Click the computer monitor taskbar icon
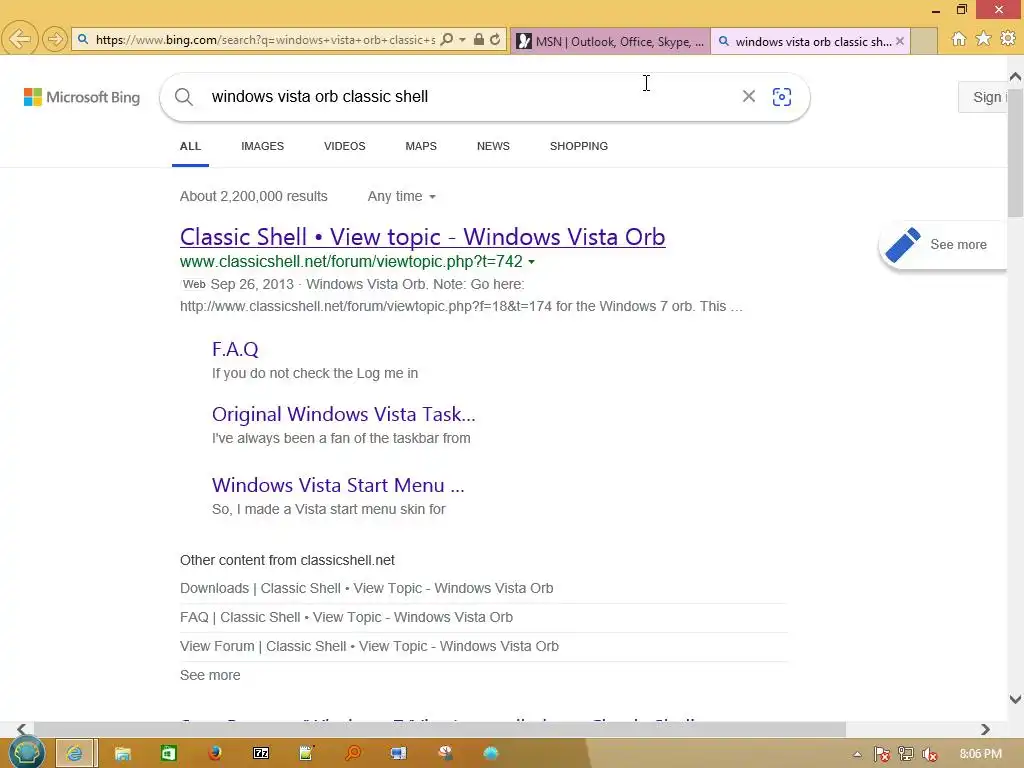Screen dimensions: 1024x768 point(398,754)
